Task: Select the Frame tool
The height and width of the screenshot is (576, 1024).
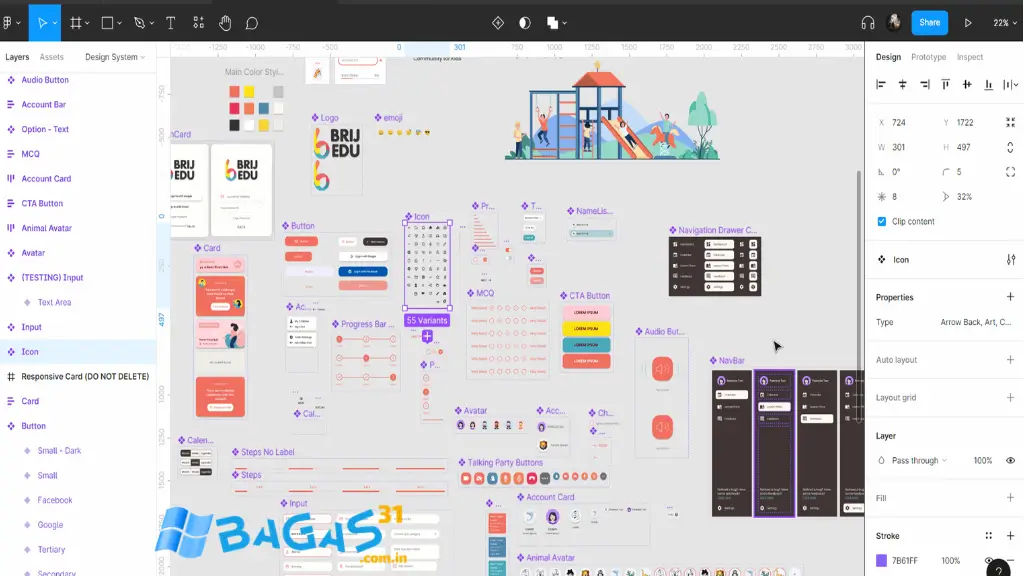Action: [76, 21]
